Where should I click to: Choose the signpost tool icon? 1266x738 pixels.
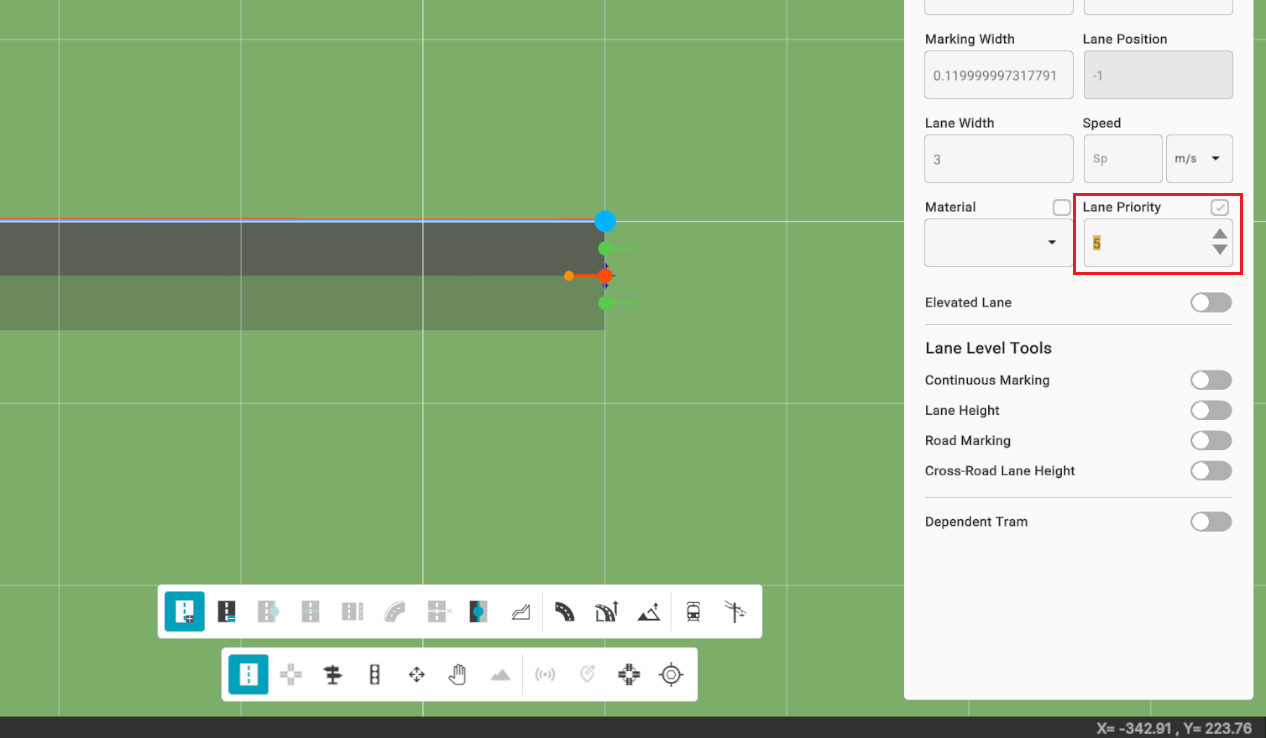333,675
